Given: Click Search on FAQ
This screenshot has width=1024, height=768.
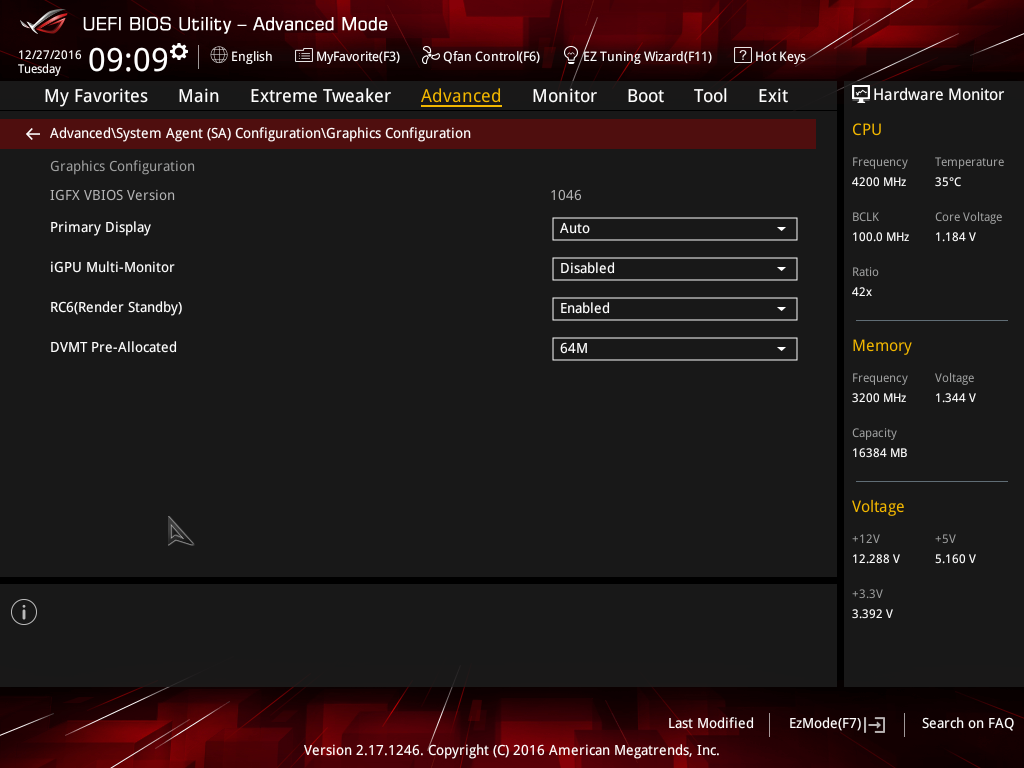Looking at the screenshot, I should (968, 723).
